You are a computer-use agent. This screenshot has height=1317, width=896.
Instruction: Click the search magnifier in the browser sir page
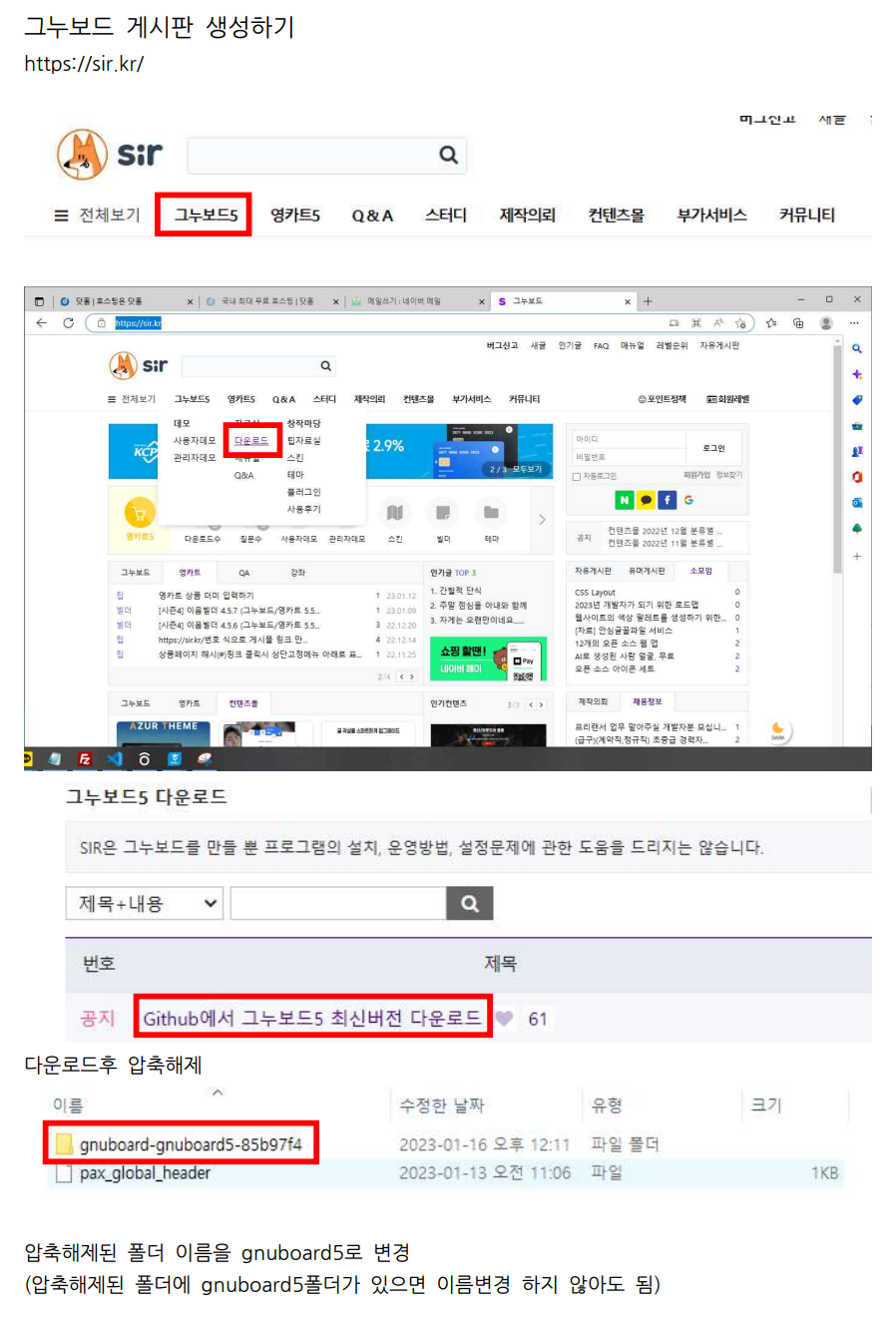[x=325, y=366]
